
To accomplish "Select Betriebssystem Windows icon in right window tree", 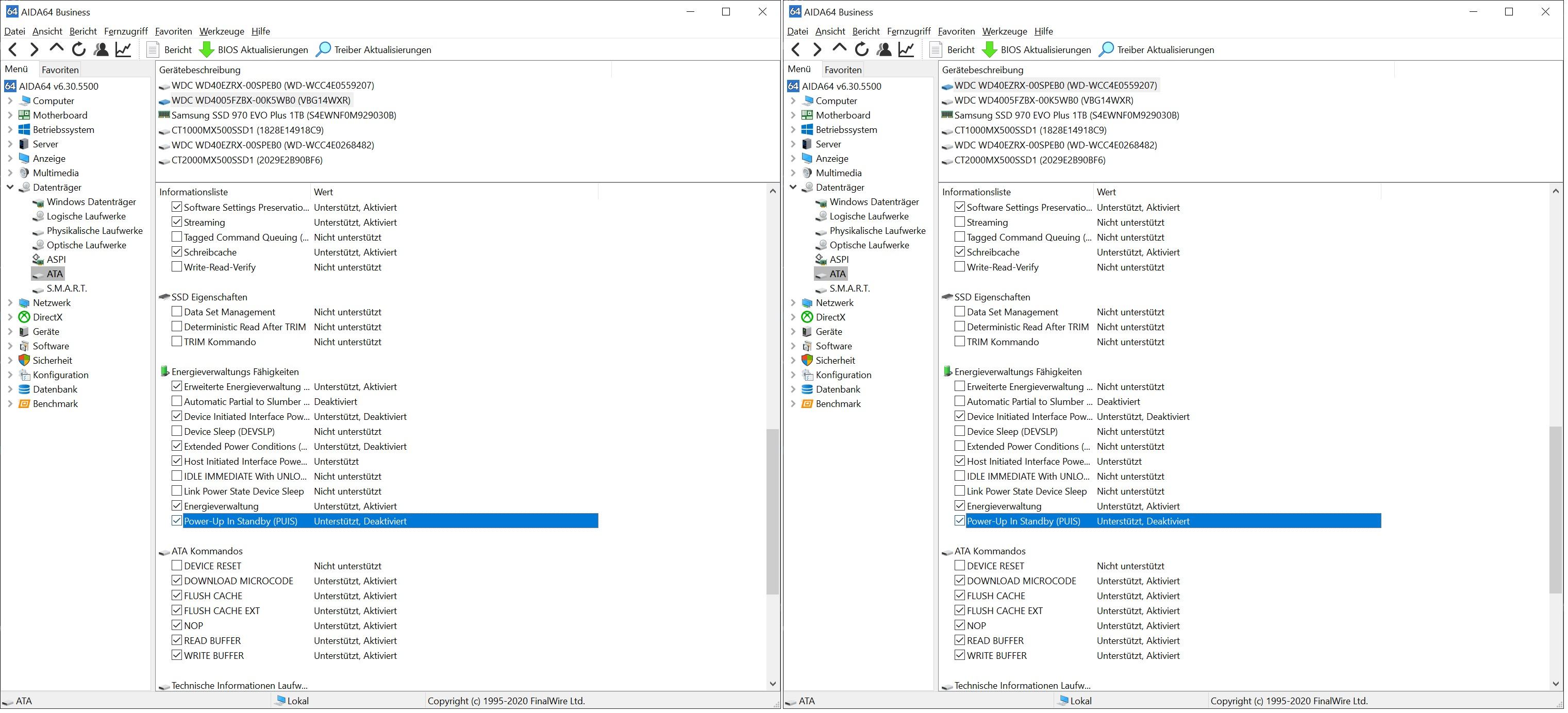I will click(x=807, y=130).
